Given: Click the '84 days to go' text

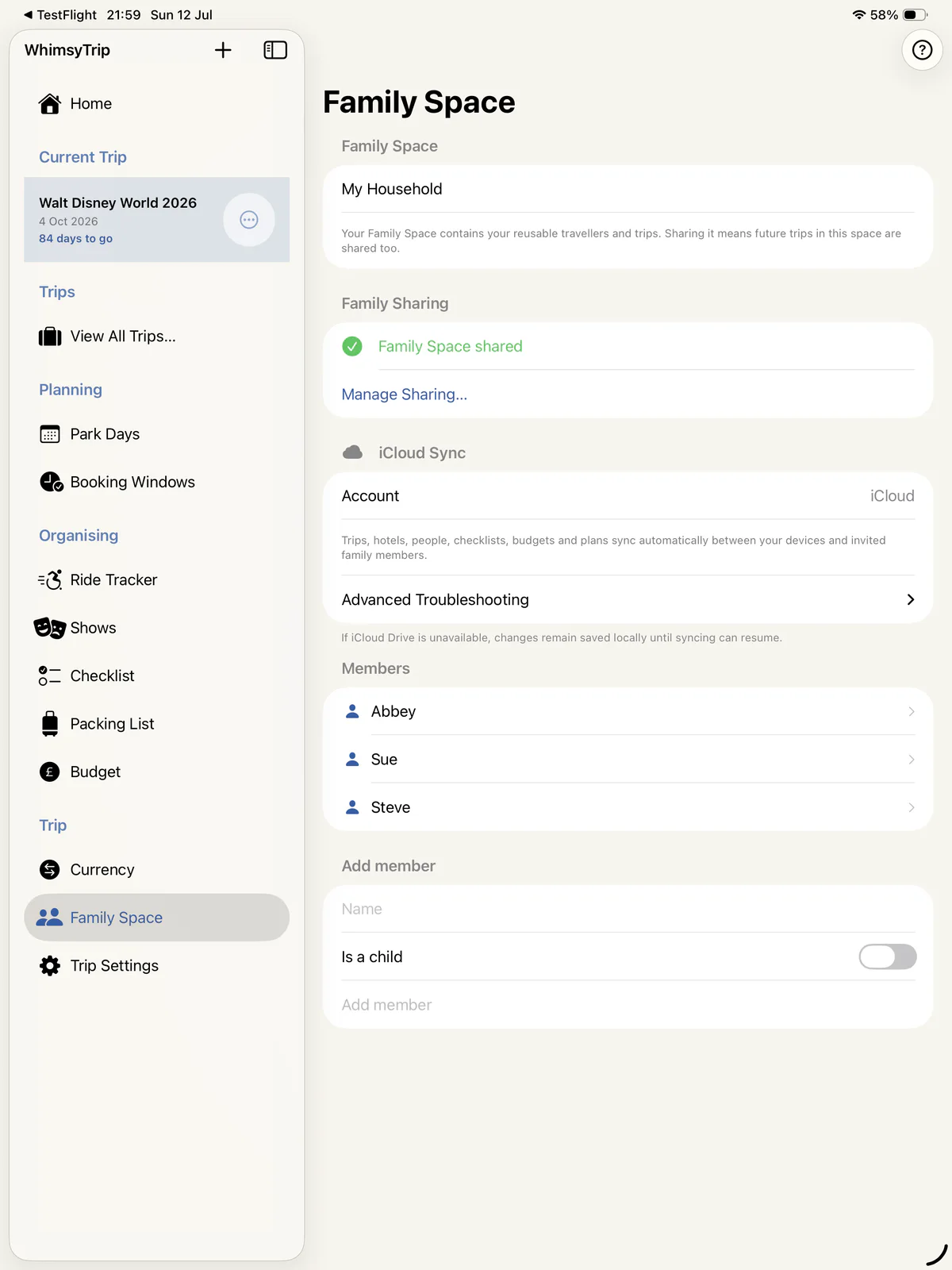Looking at the screenshot, I should coord(76,238).
